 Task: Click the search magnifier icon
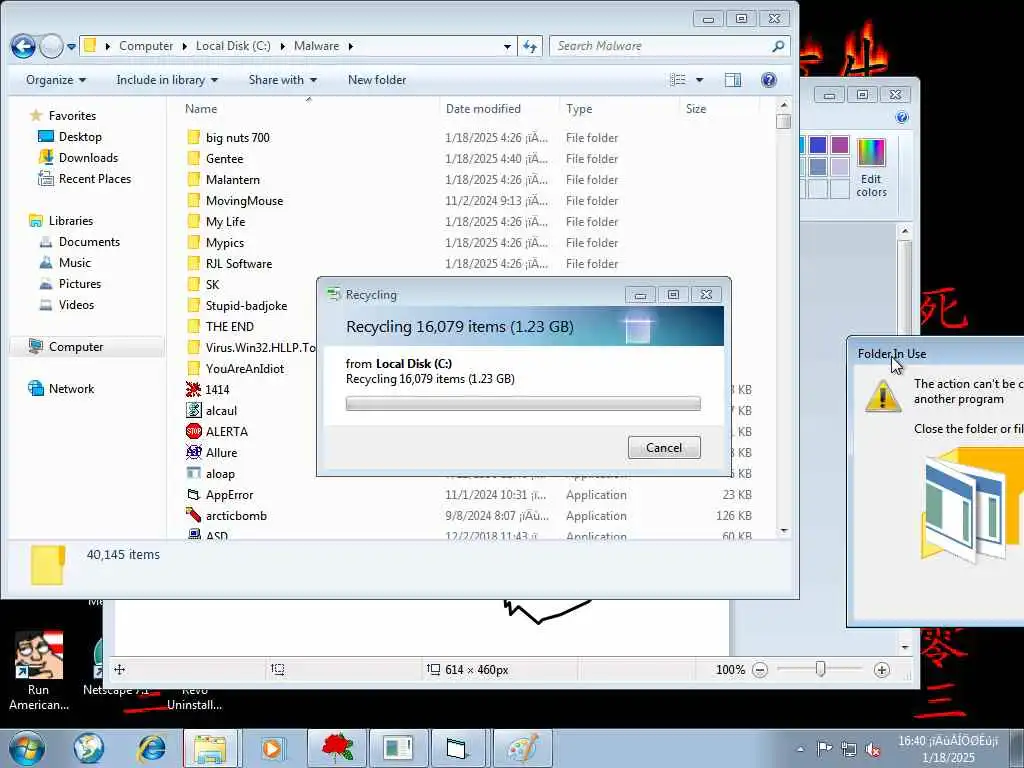[778, 46]
